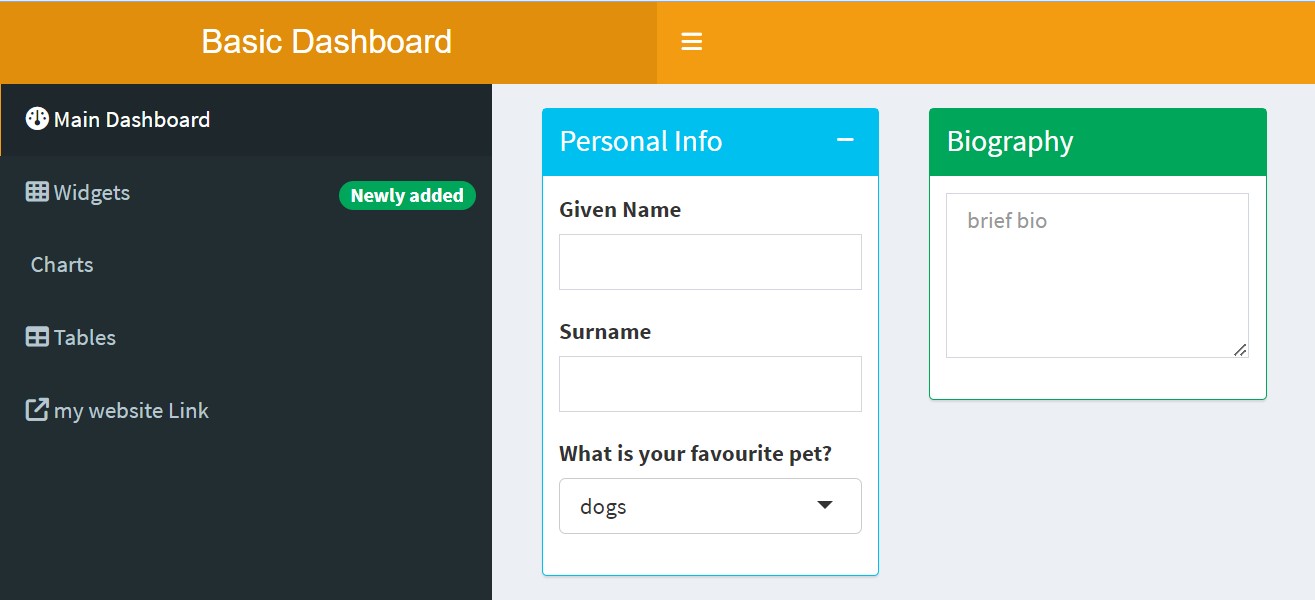Image resolution: width=1315 pixels, height=600 pixels.
Task: Follow the my website Link
Action: pos(132,409)
